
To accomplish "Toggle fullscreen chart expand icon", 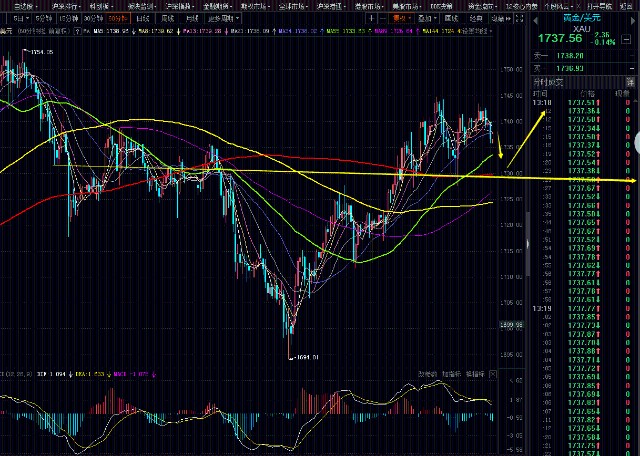I will 519,18.
